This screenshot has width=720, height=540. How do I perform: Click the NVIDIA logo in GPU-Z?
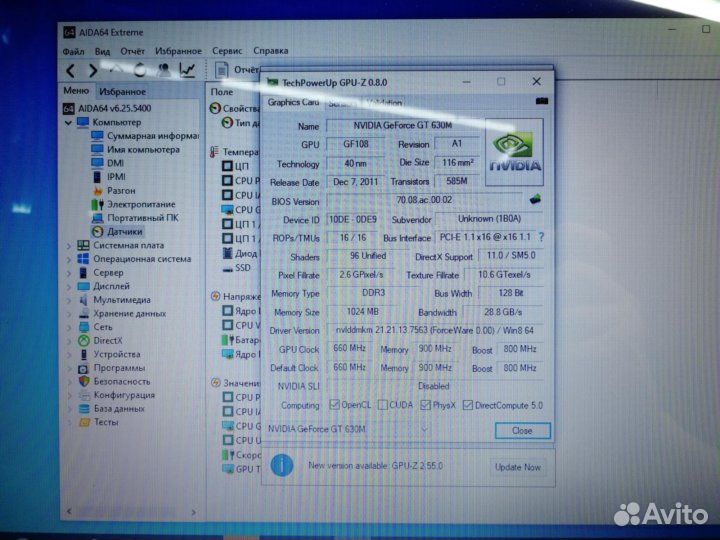514,152
